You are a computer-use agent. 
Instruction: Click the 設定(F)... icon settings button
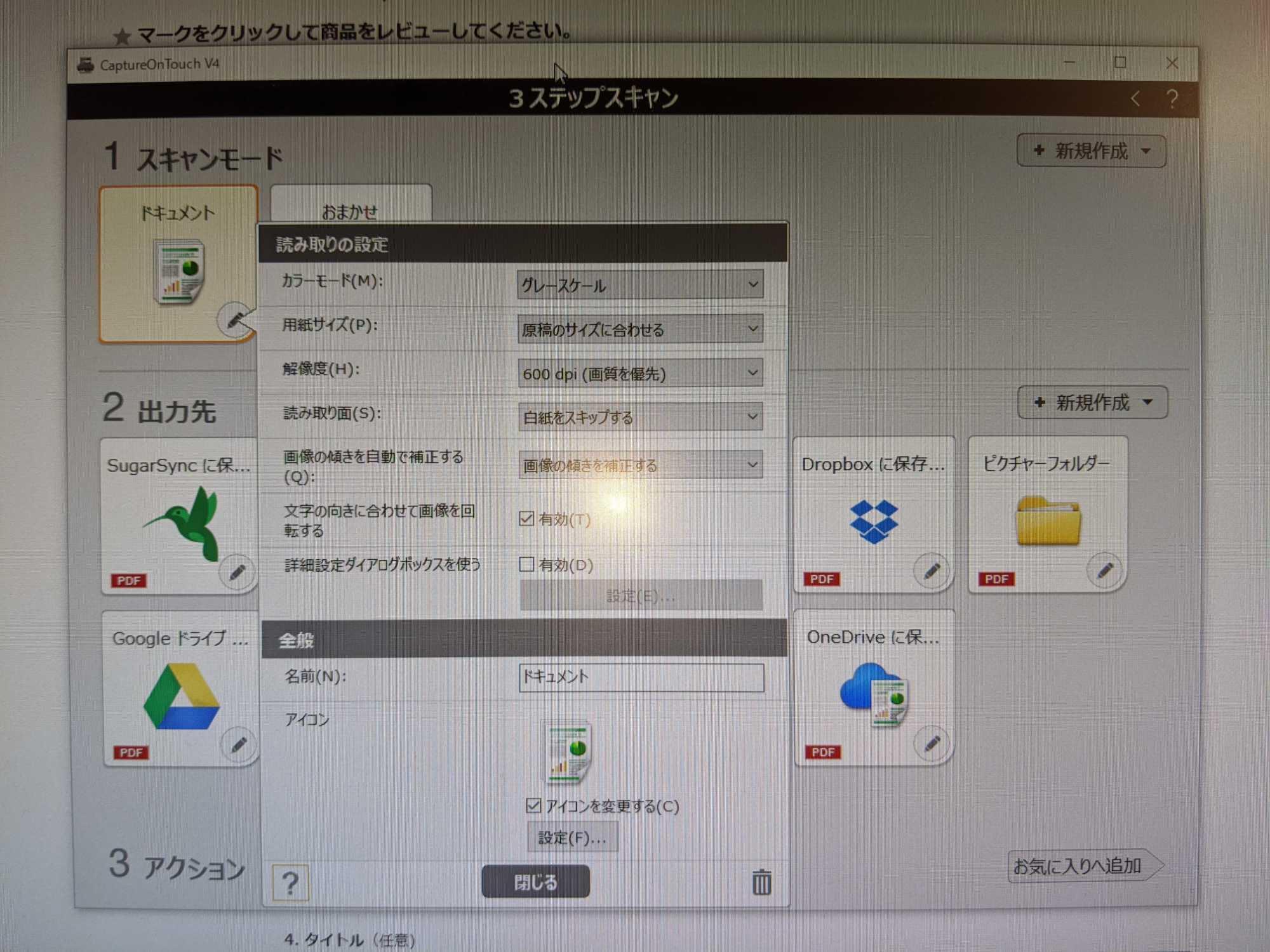point(572,837)
